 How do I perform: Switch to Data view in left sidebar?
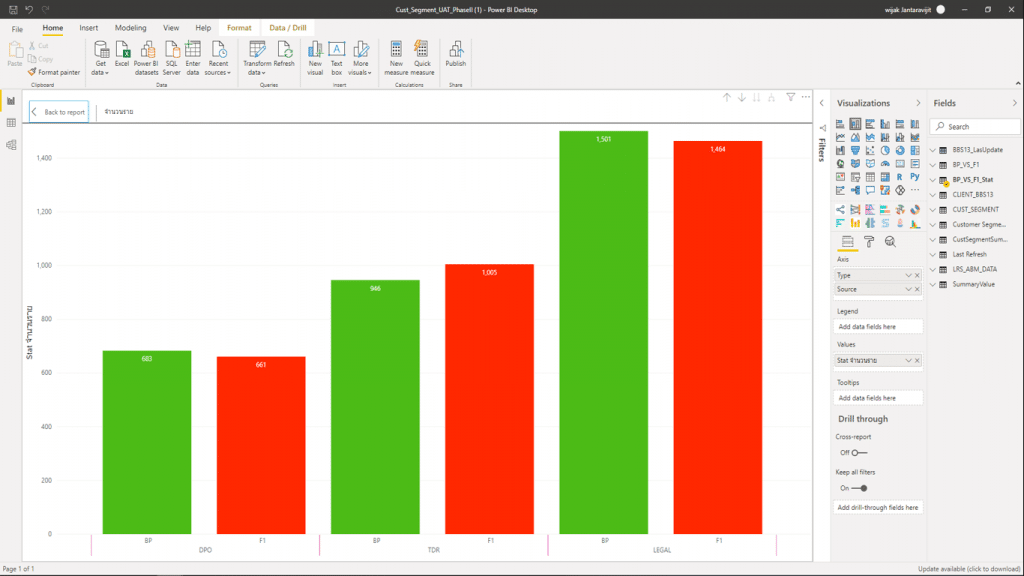coord(11,123)
